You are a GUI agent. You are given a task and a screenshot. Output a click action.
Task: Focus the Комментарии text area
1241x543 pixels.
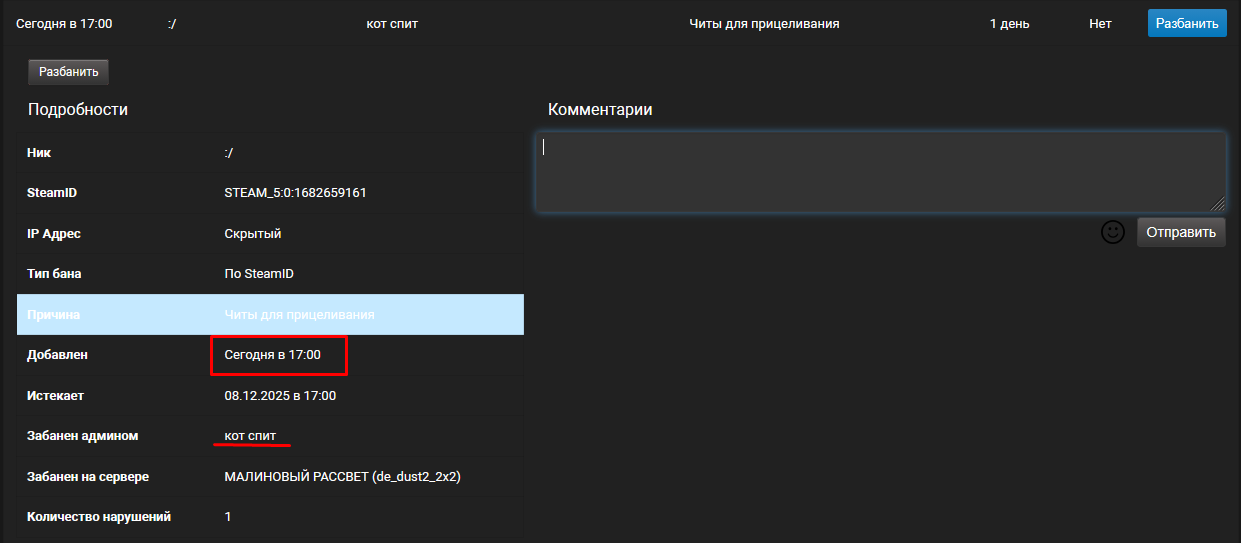click(880, 172)
